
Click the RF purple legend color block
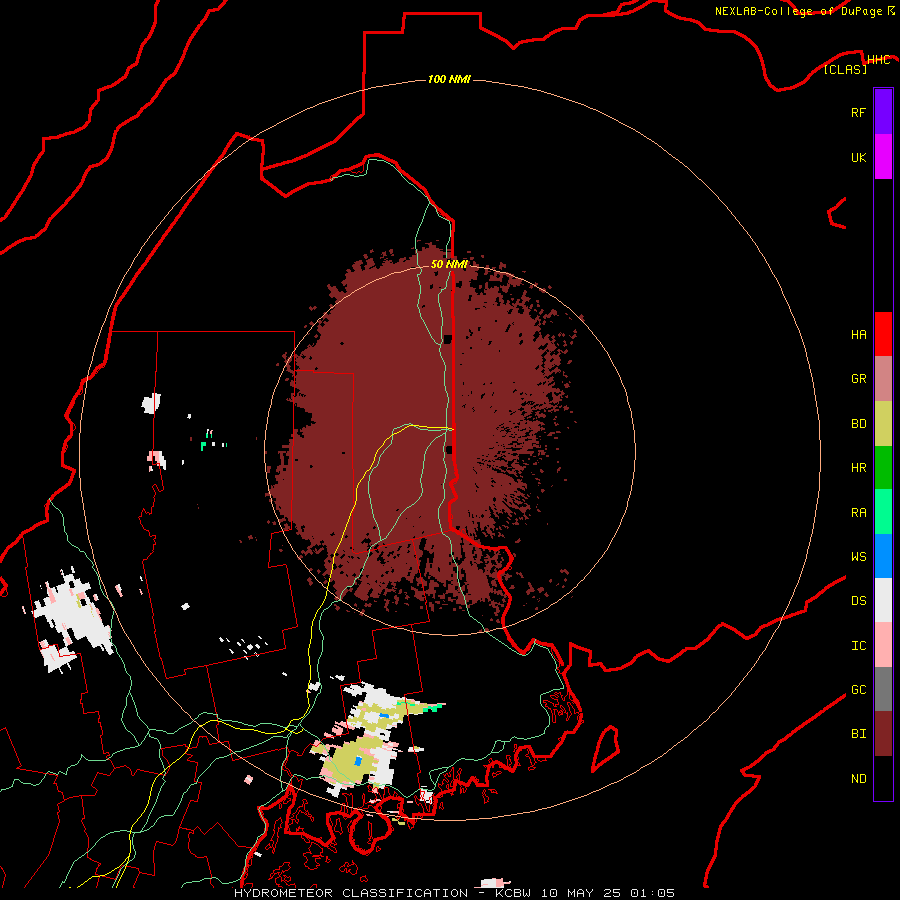pos(883,112)
